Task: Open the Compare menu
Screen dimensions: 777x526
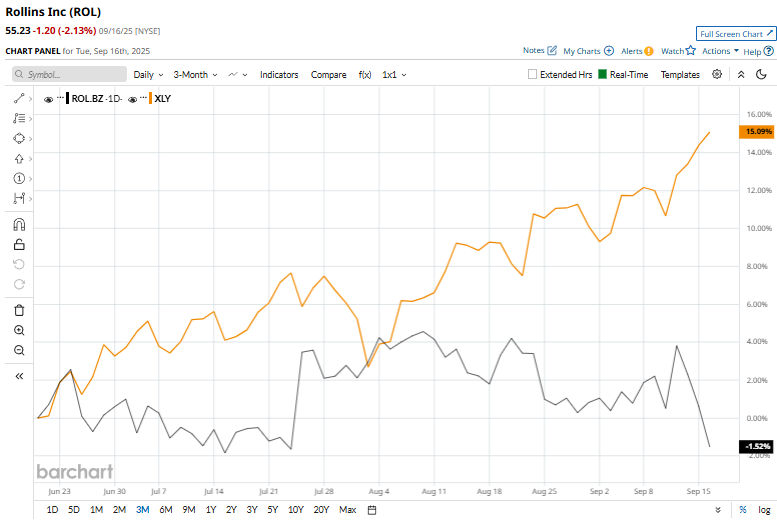Action: tap(329, 75)
